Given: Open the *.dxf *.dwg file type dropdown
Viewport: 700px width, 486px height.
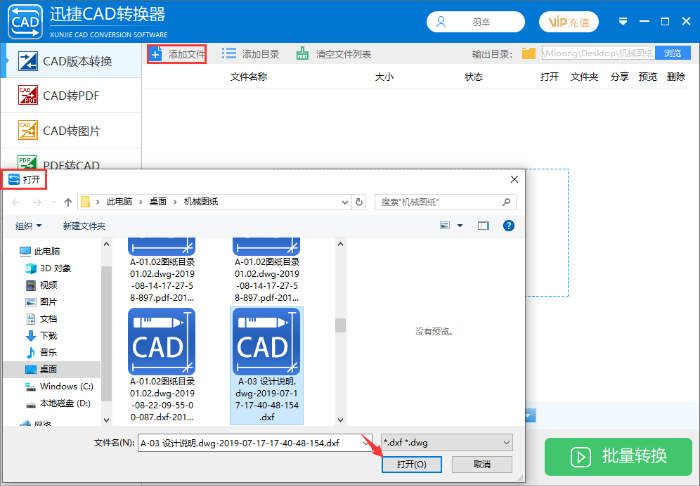Looking at the screenshot, I should coord(446,443).
